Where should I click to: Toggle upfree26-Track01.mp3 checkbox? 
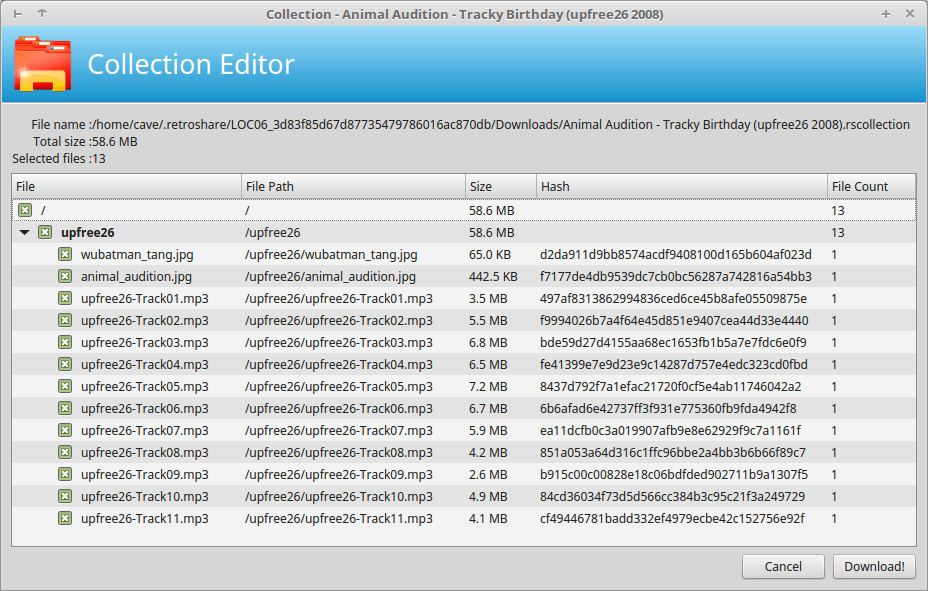[x=65, y=298]
